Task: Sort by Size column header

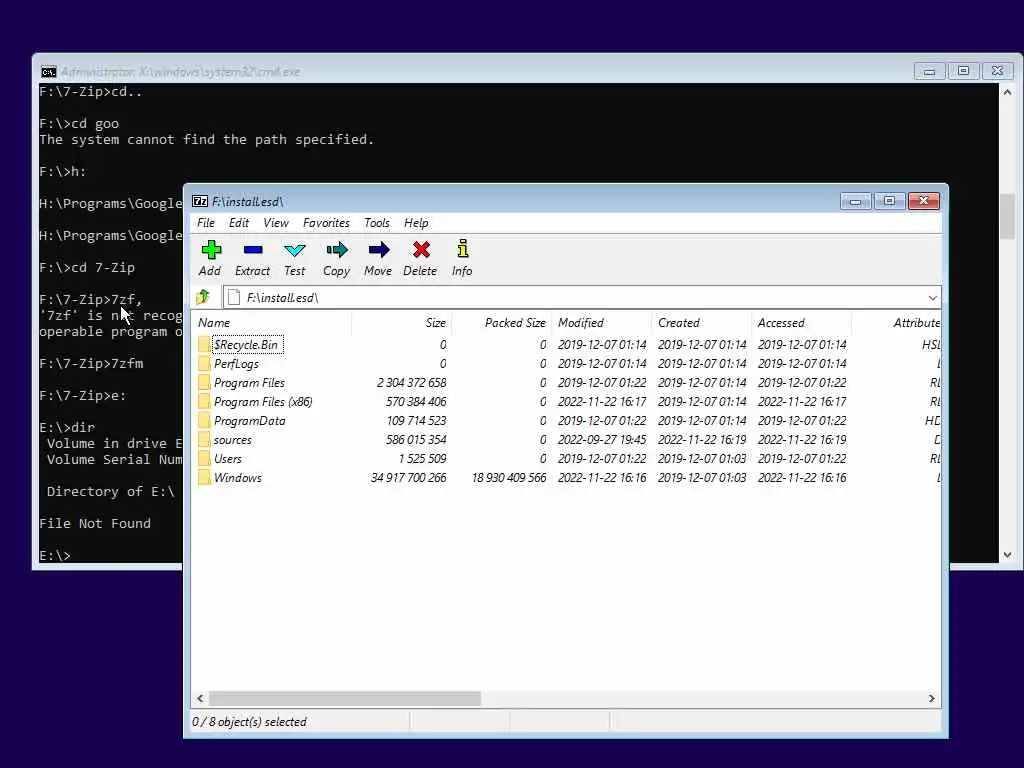Action: pyautogui.click(x=402, y=323)
